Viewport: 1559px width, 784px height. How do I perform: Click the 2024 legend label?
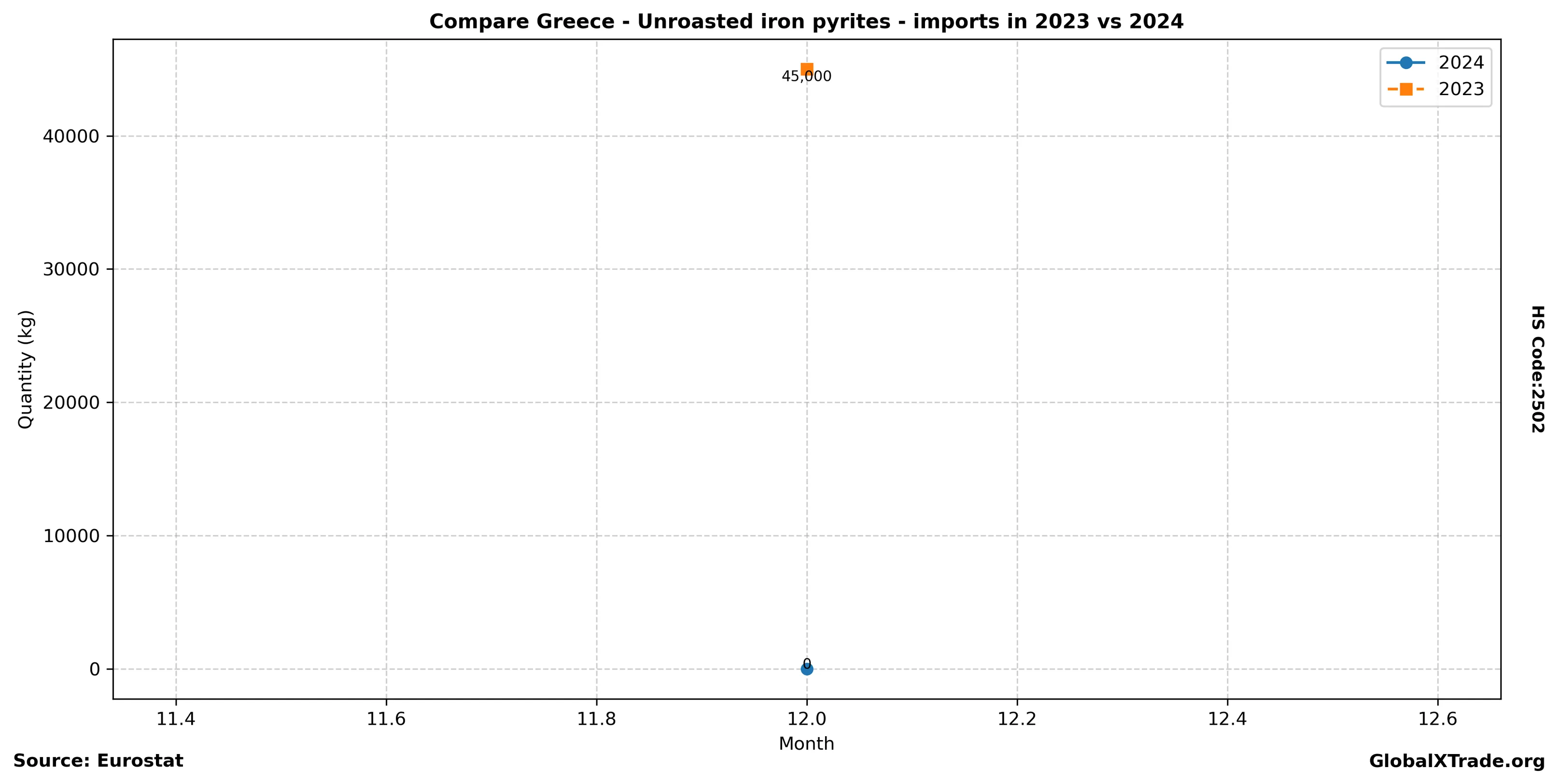coord(1461,63)
